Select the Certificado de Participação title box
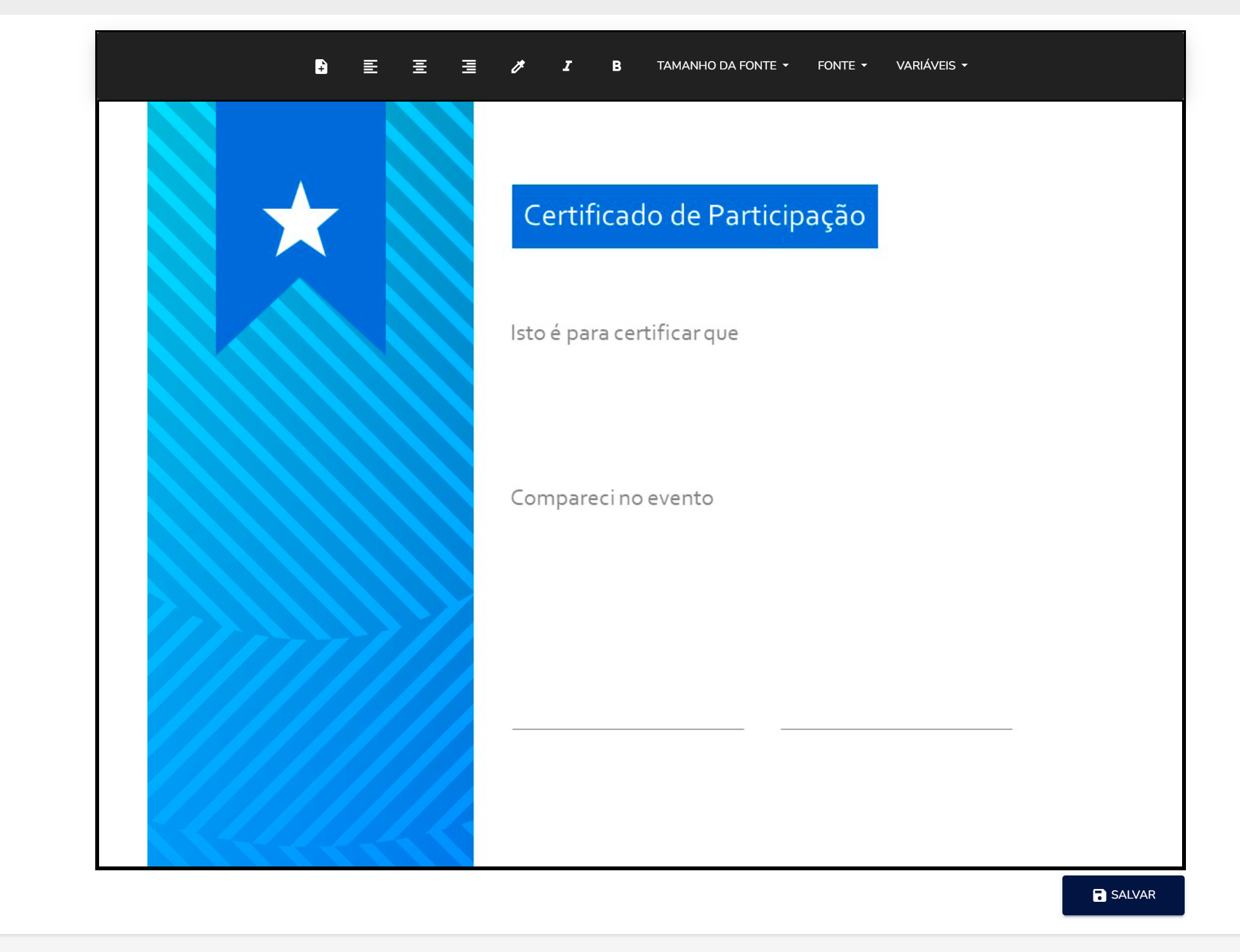 tap(694, 216)
